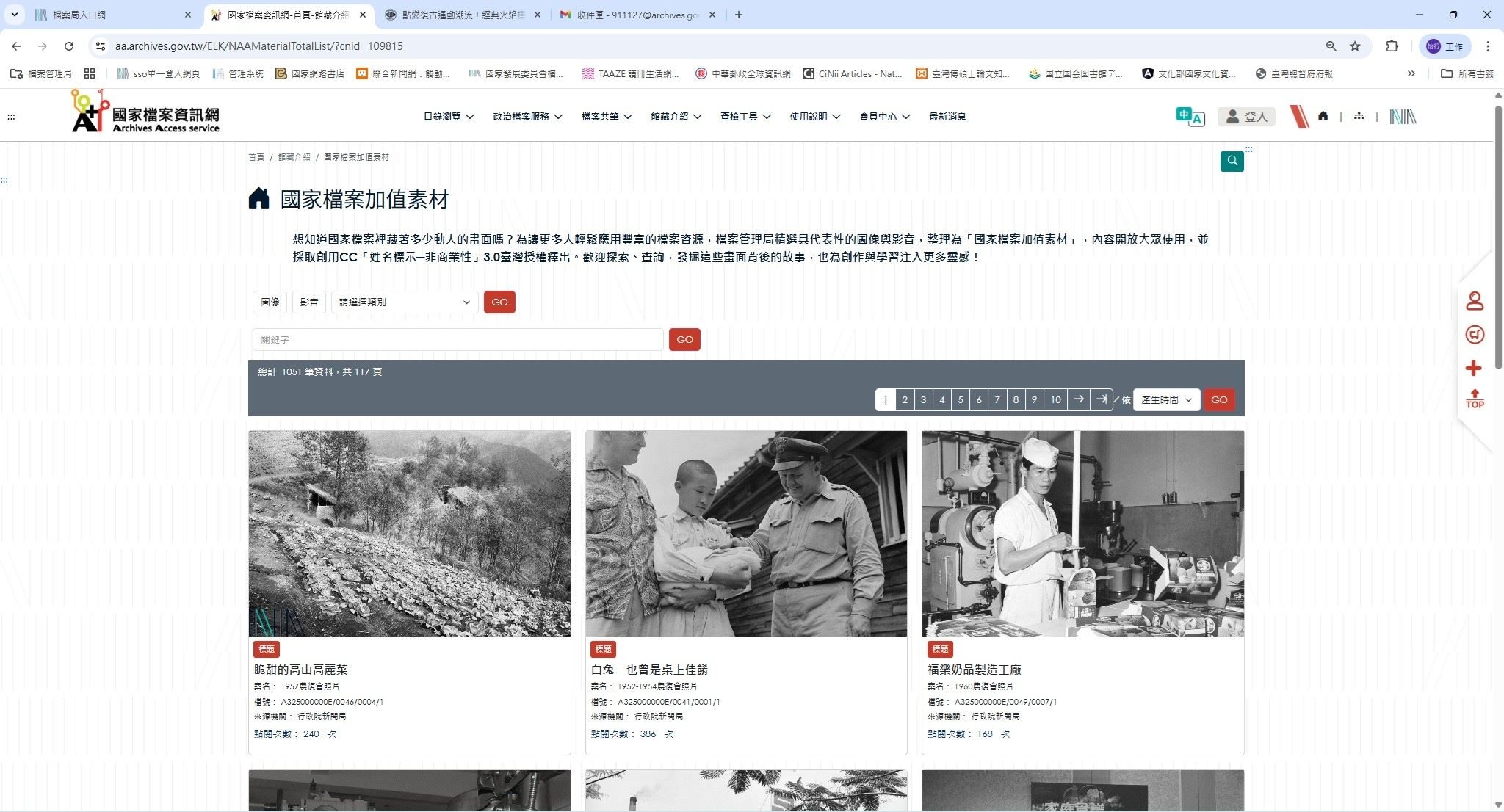This screenshot has height=812, width=1504.
Task: Expand the 會員中心 navigation menu
Action: coord(883,116)
